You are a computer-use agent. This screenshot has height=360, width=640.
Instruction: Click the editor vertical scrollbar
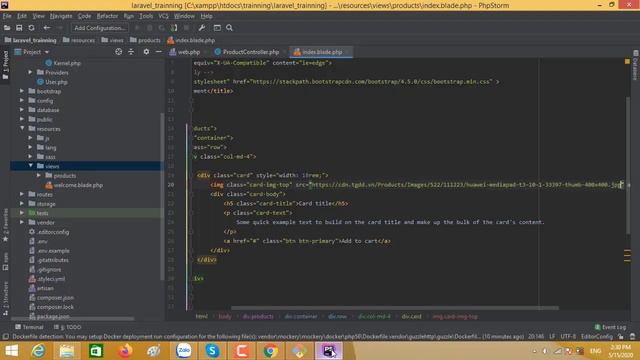[628, 165]
